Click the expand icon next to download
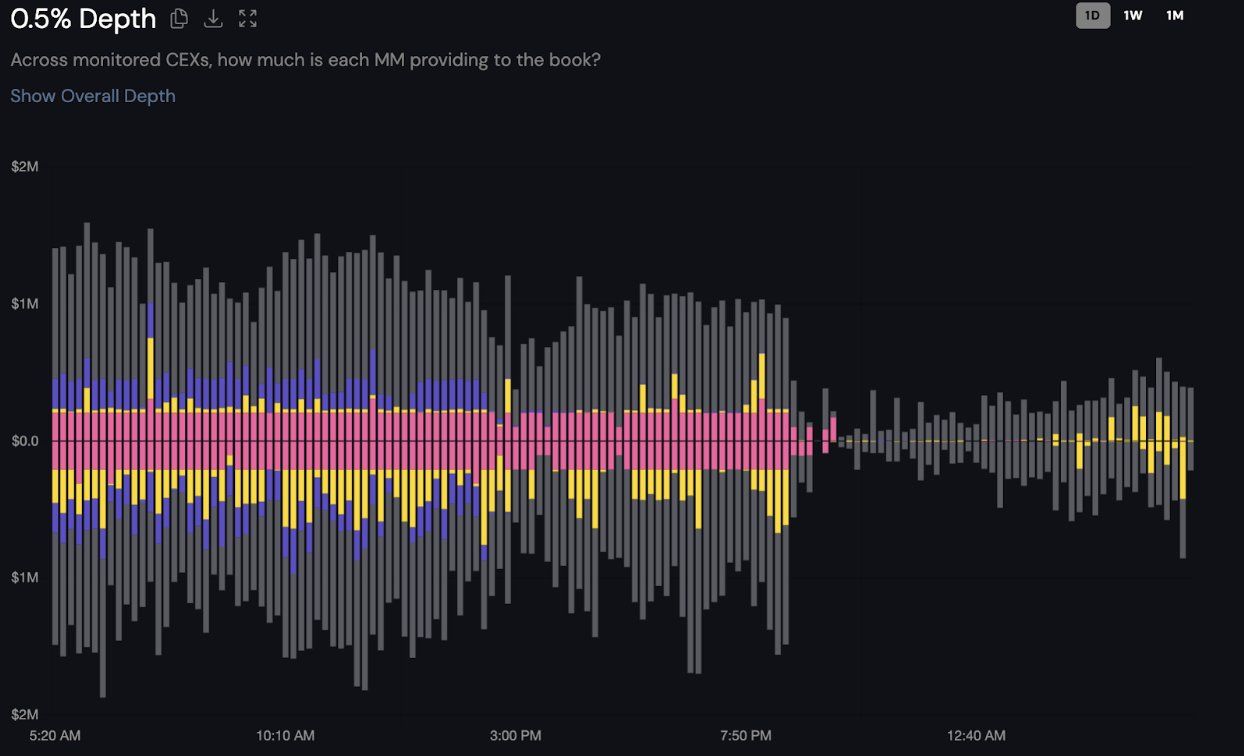This screenshot has width=1244, height=756. point(247,18)
